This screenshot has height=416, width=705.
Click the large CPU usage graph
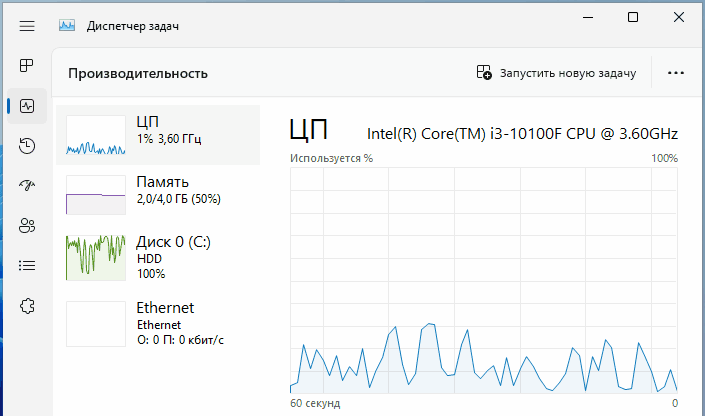click(484, 281)
